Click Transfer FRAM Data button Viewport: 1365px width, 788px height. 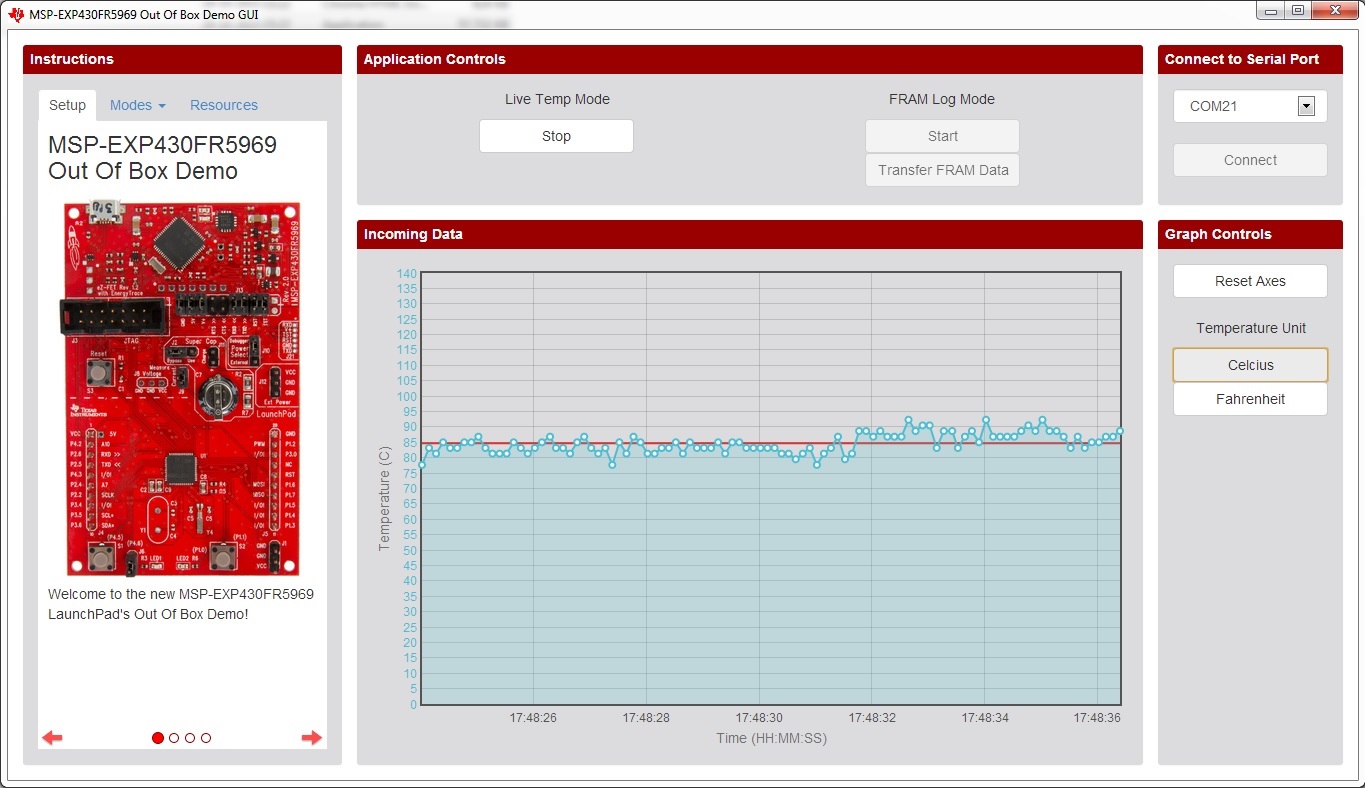coord(942,170)
